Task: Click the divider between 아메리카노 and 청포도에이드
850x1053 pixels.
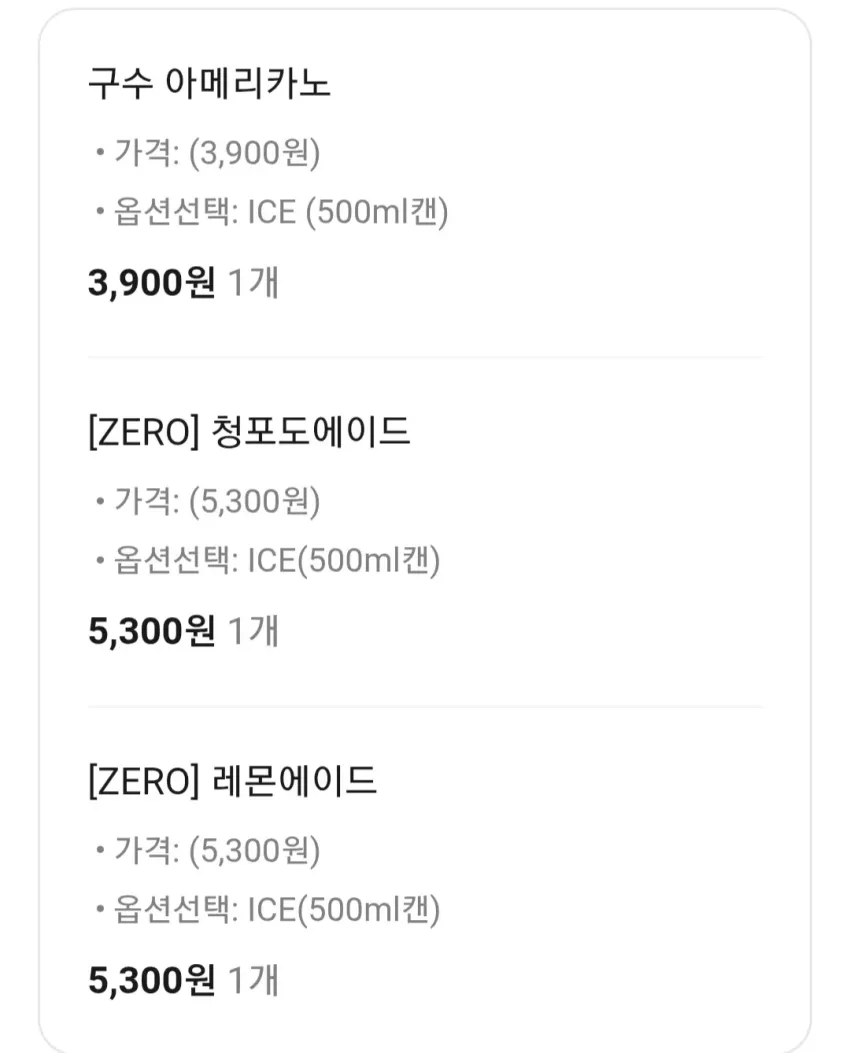Action: tap(425, 357)
